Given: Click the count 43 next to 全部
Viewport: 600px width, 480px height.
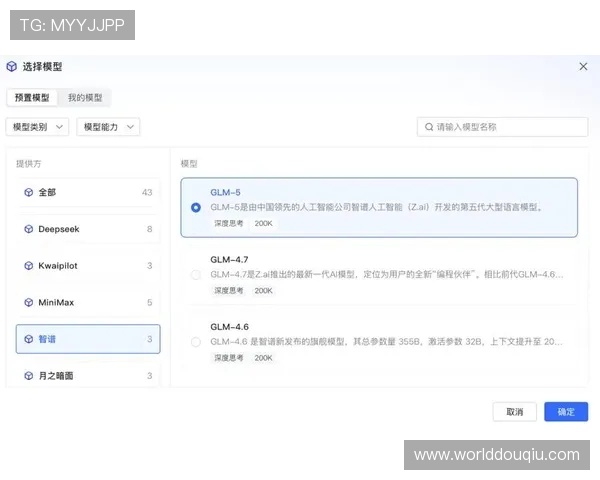Looking at the screenshot, I should [147, 192].
